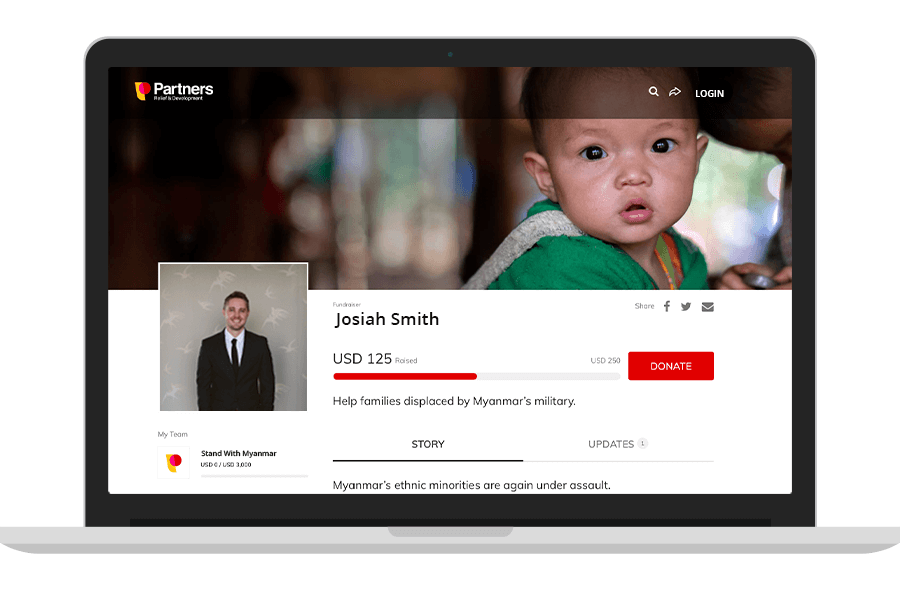Click the Partners logo in the header
900x600 pixels.
(174, 91)
